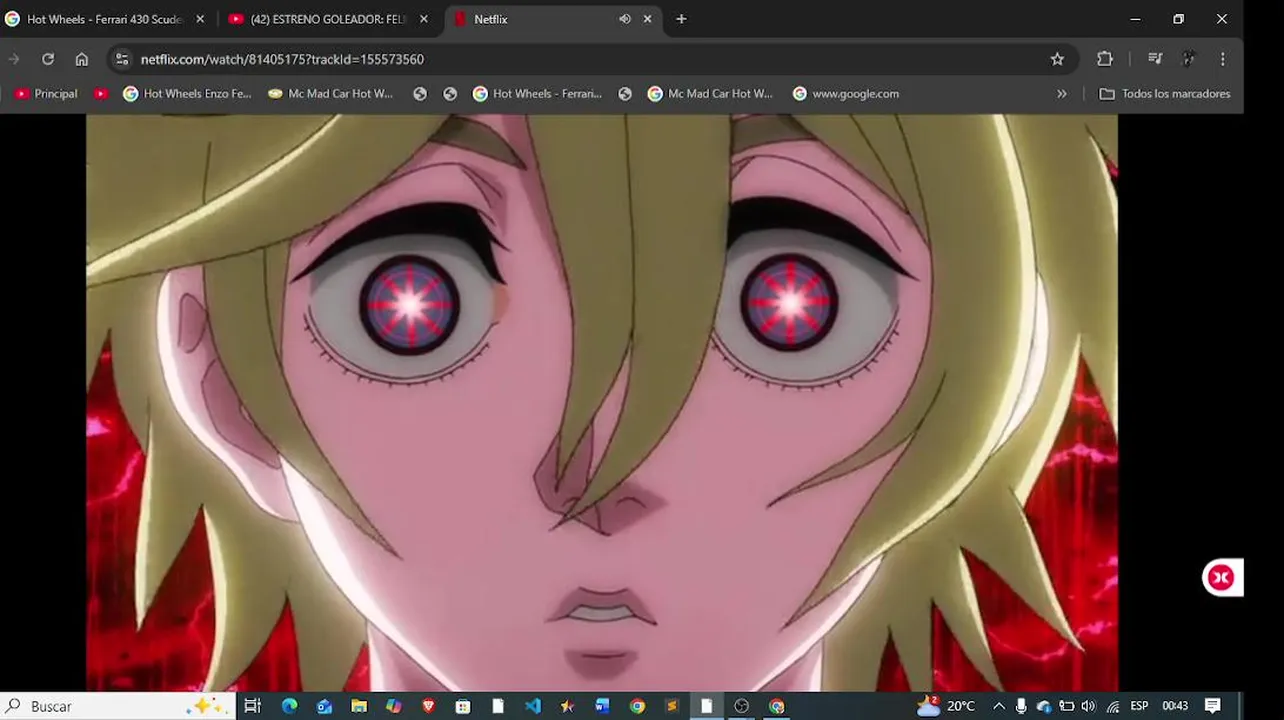Viewport: 1284px width, 720px height.
Task: Open the Todos los marcadores folder
Action: (1165, 93)
